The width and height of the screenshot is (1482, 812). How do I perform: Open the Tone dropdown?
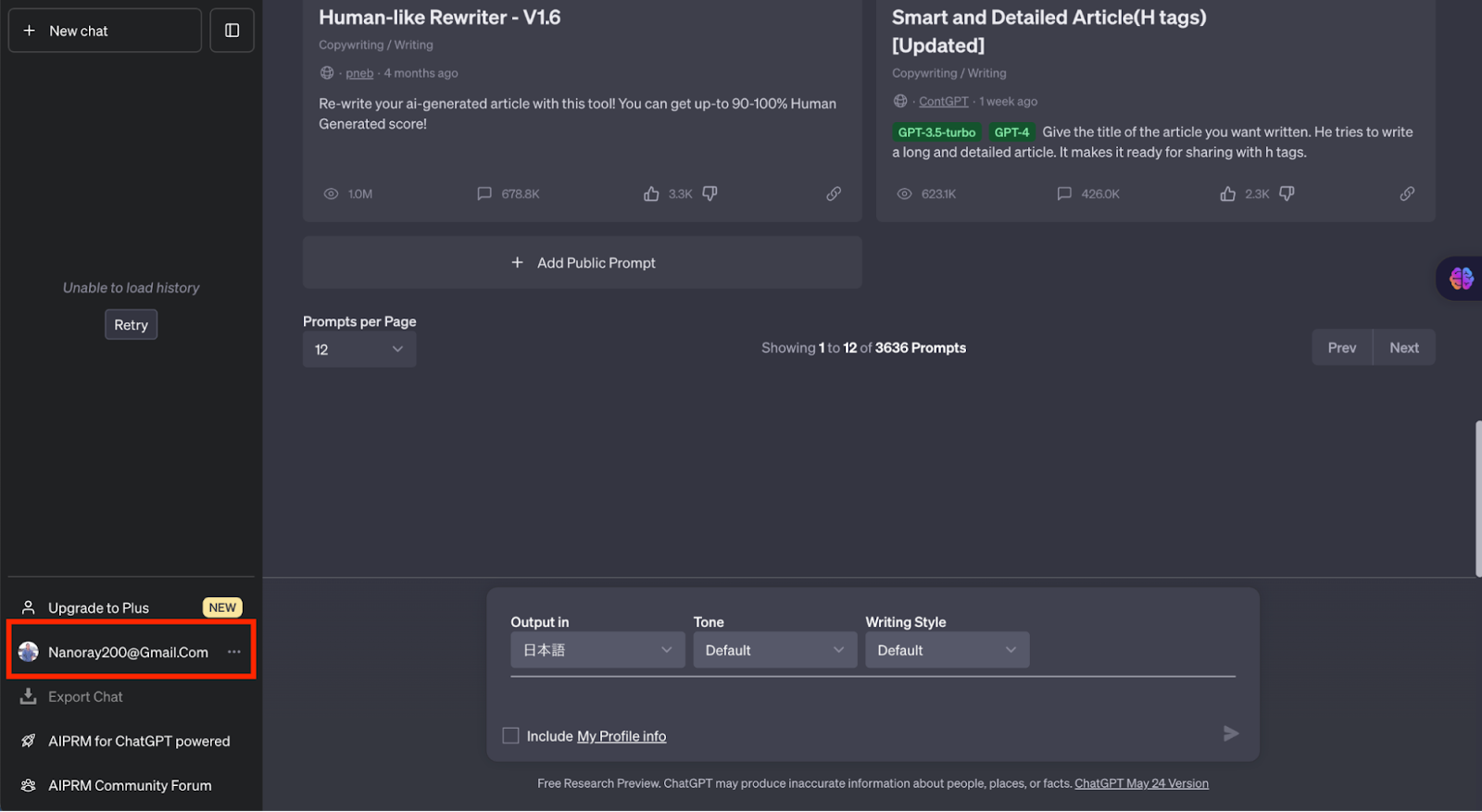(x=775, y=651)
